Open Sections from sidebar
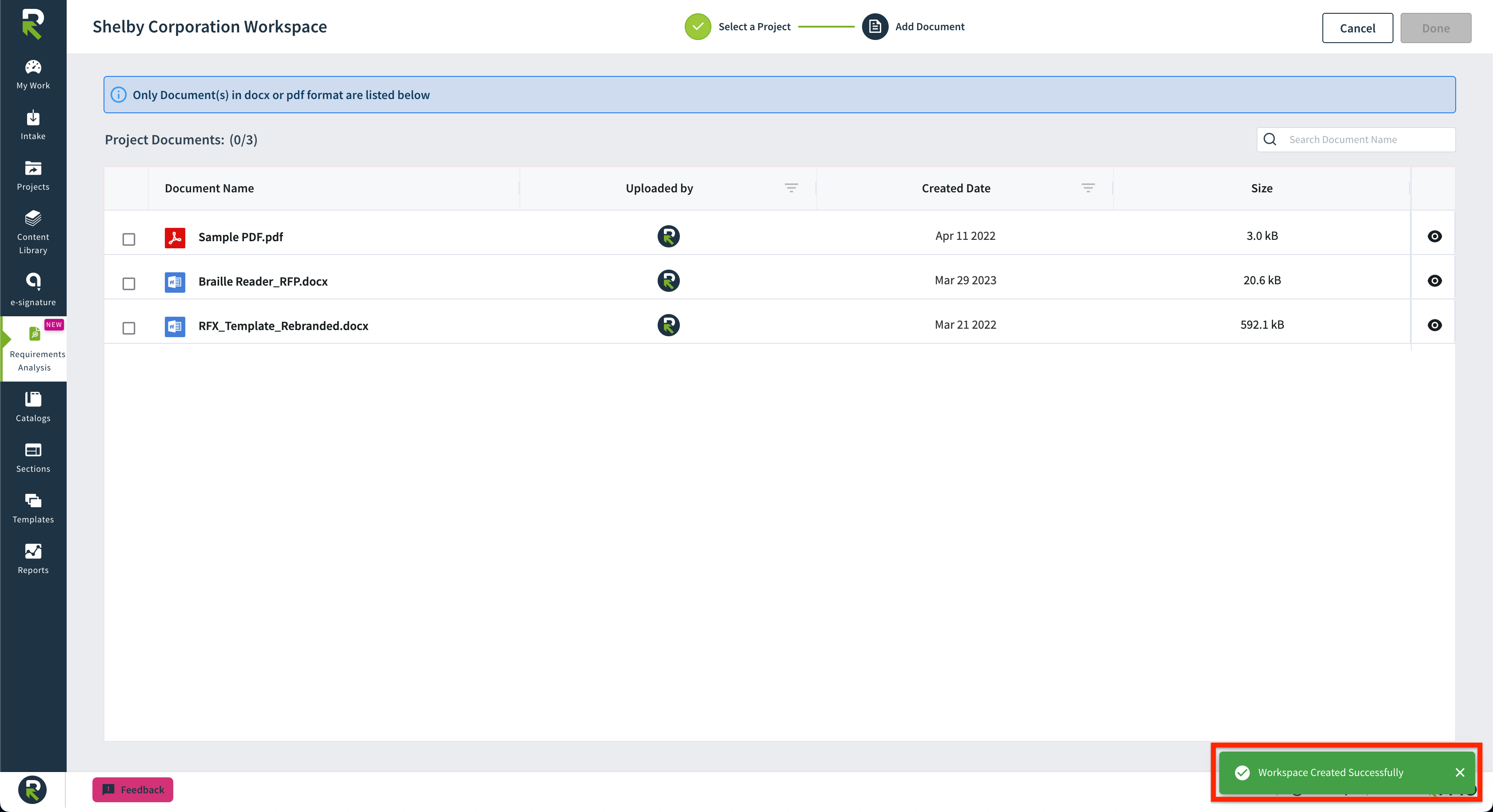 pos(33,458)
